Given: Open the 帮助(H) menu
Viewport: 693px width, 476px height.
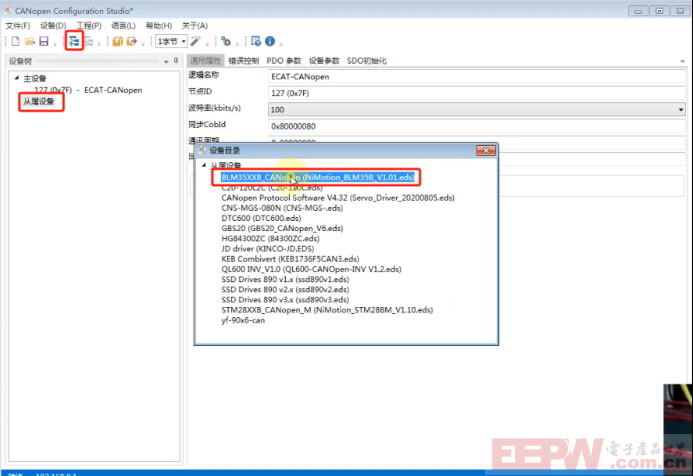Looking at the screenshot, I should click(x=159, y=26).
